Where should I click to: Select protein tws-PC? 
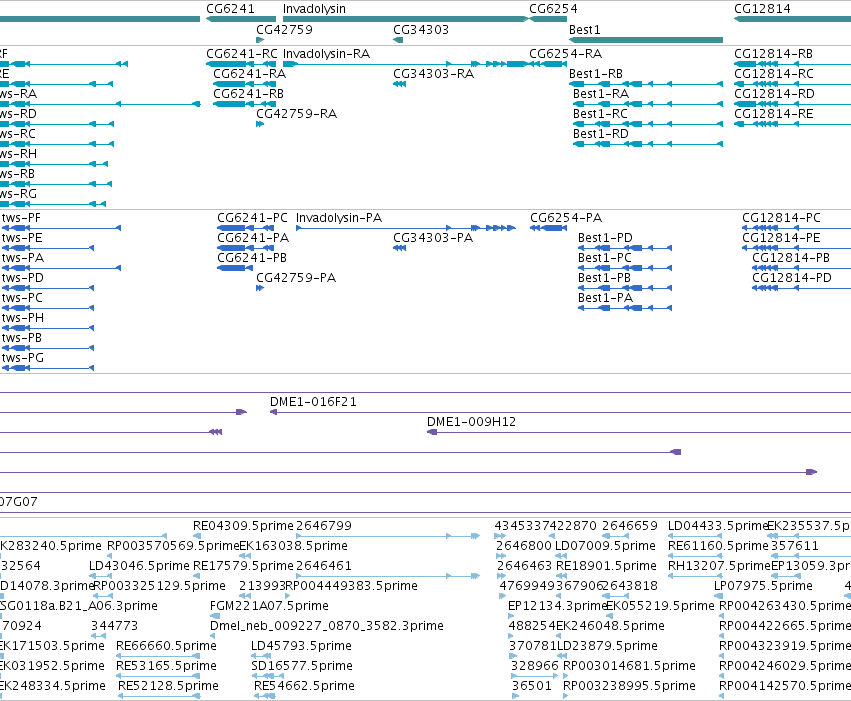22,298
